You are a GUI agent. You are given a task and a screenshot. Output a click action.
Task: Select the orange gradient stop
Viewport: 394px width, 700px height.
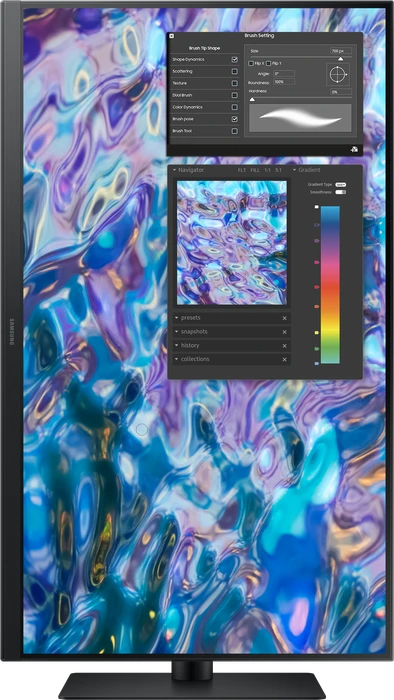[x=317, y=307]
